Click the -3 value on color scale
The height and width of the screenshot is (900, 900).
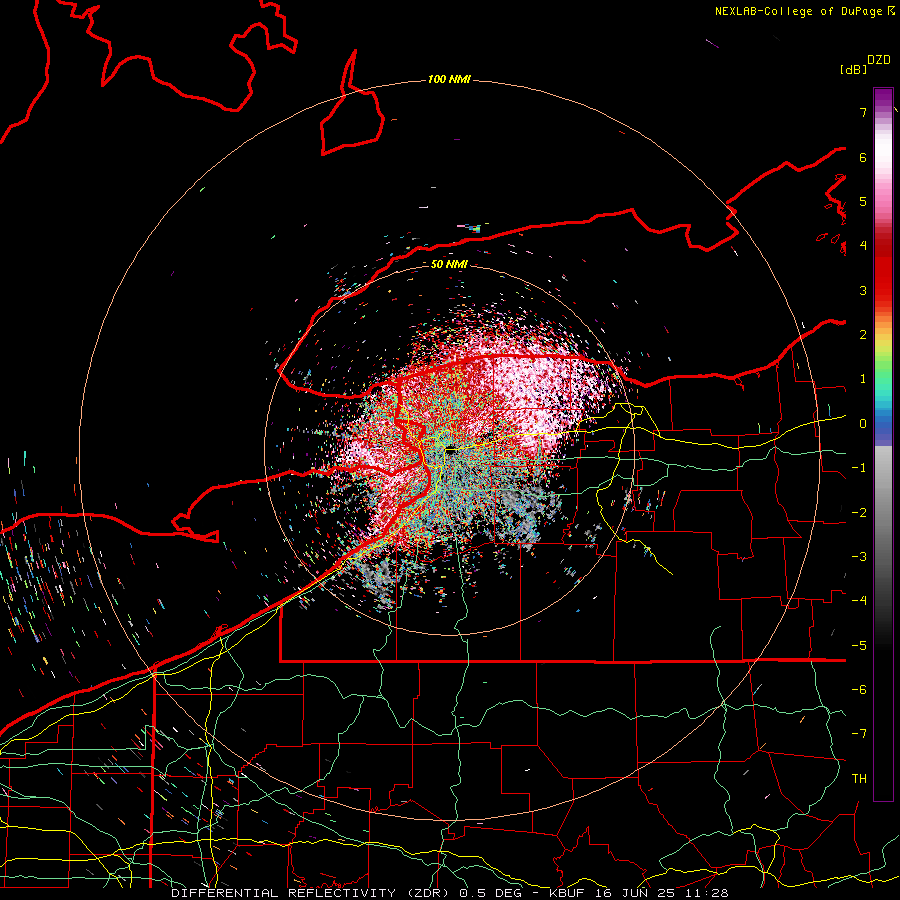click(859, 557)
